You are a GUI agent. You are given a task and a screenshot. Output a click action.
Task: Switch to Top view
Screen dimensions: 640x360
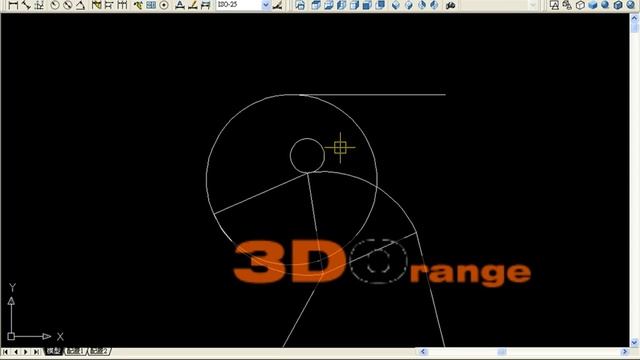click(x=316, y=5)
